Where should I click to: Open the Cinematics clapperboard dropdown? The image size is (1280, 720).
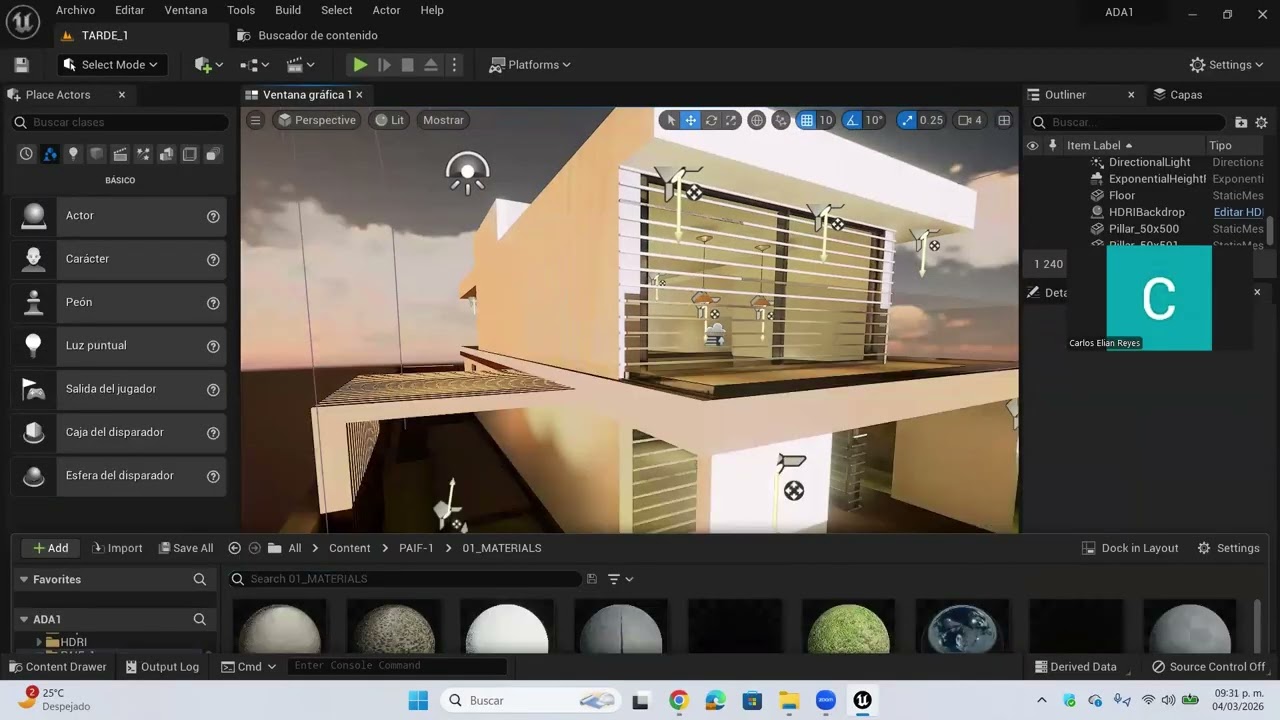[x=300, y=65]
